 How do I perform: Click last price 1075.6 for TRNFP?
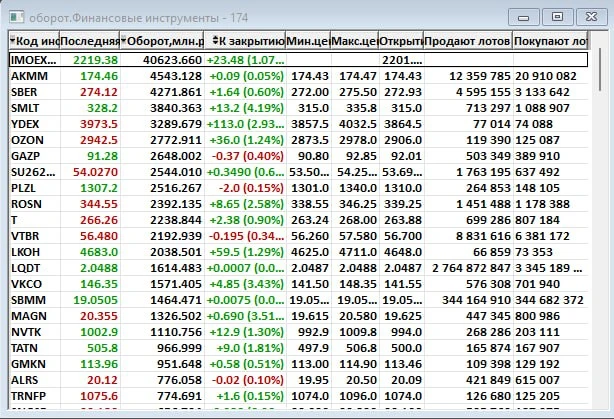tap(99, 396)
